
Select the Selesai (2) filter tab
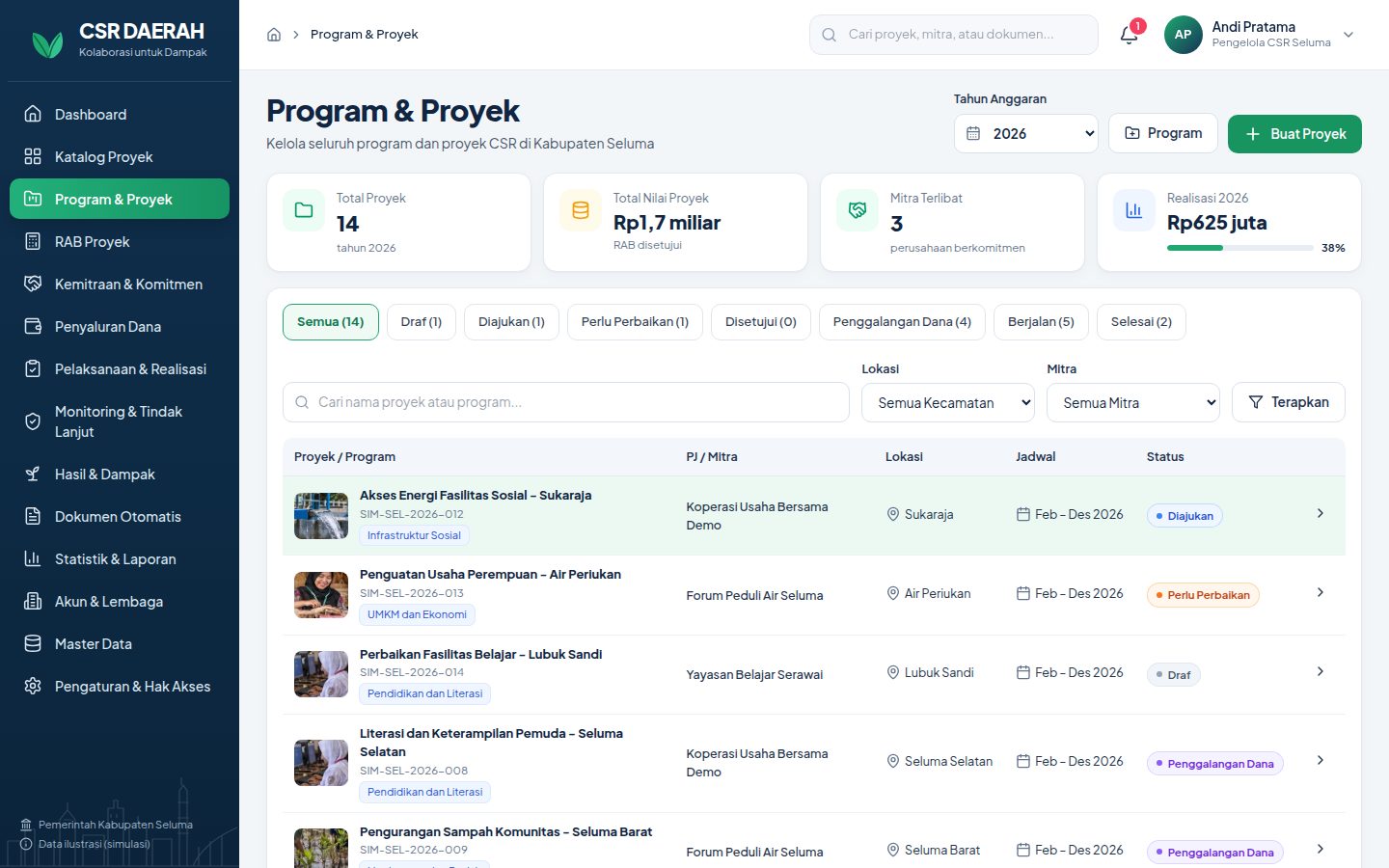coord(1141,322)
